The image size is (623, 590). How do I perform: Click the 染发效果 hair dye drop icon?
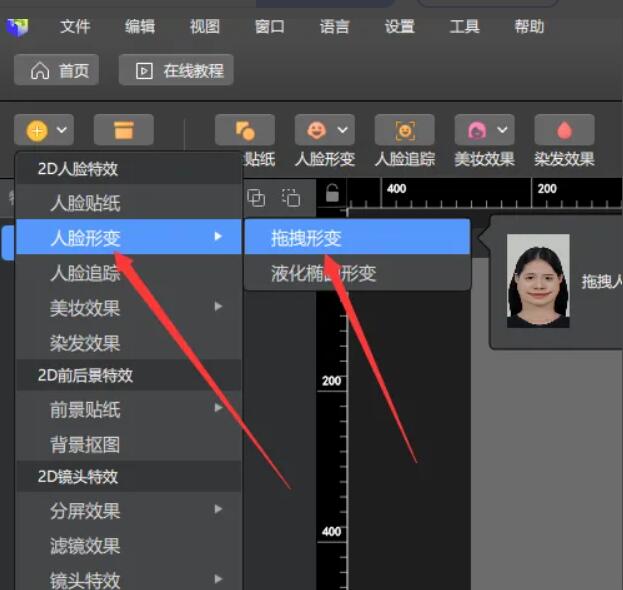[x=564, y=130]
